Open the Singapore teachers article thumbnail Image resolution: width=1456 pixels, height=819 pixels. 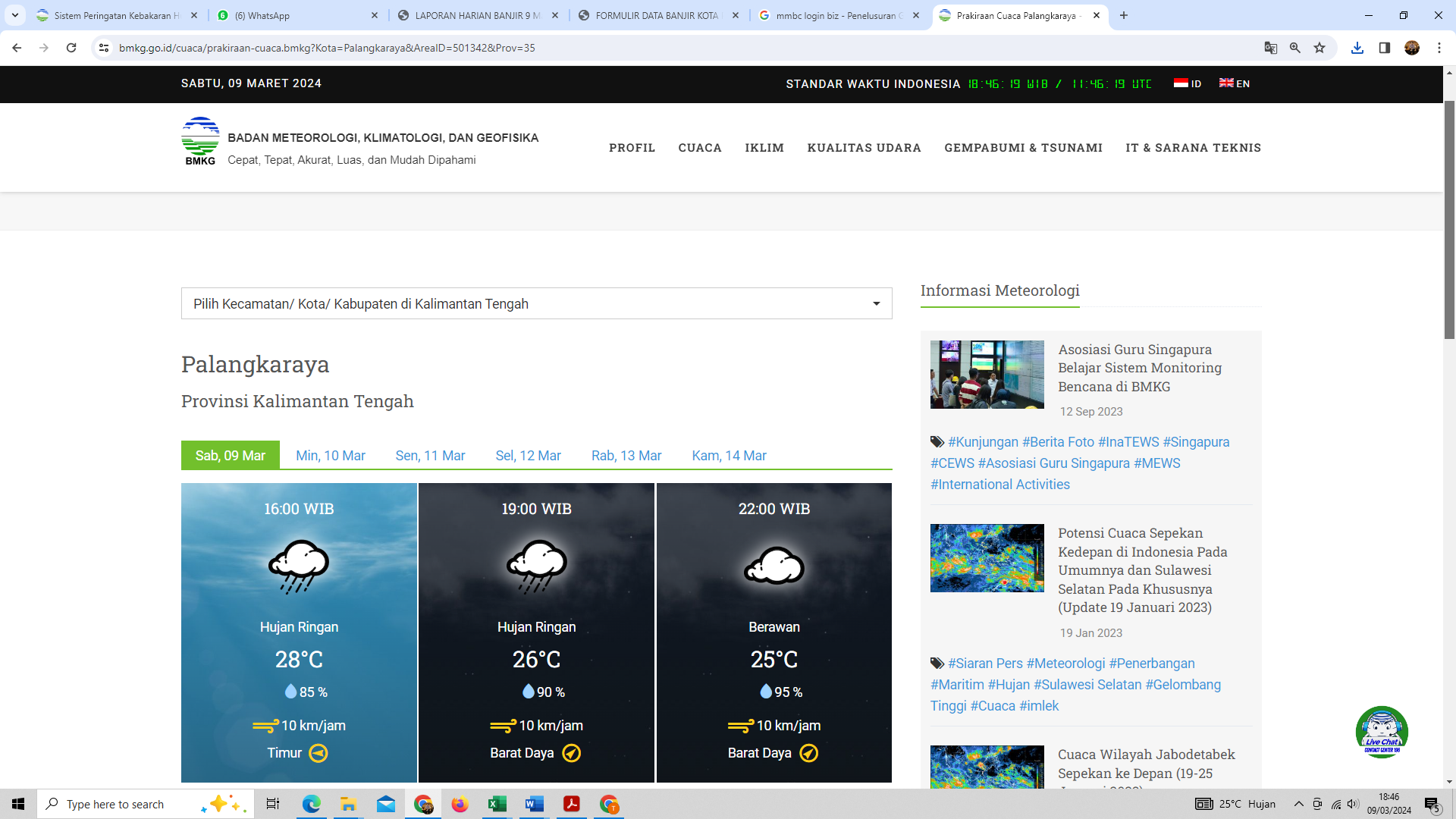pos(987,375)
